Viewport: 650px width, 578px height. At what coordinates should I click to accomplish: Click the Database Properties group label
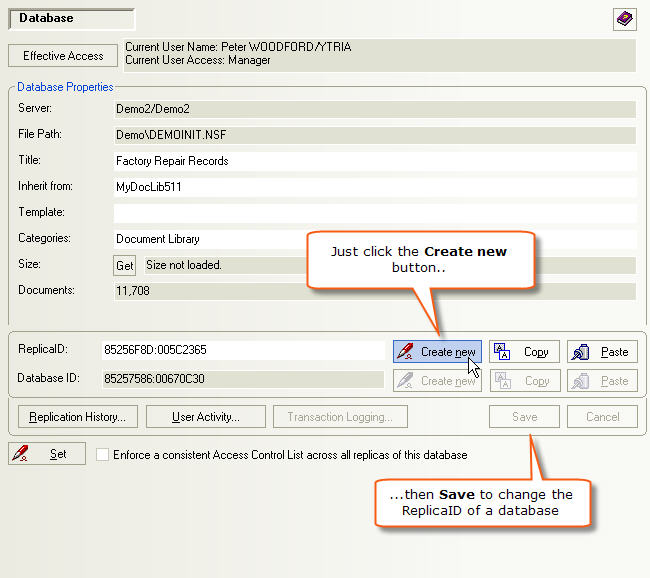(65, 87)
